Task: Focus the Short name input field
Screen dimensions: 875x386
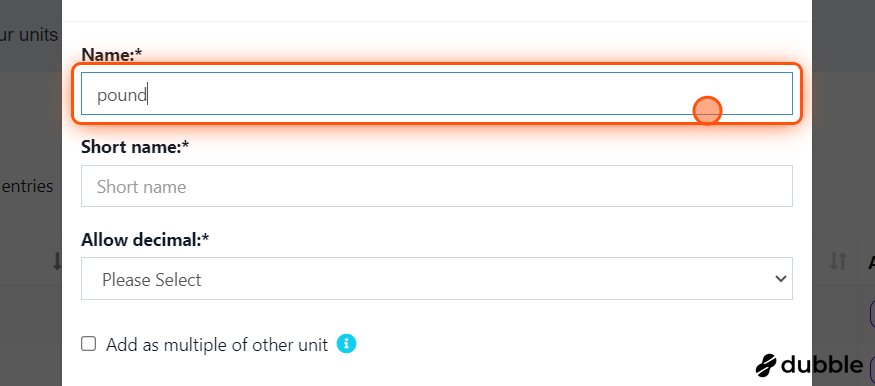Action: 436,186
